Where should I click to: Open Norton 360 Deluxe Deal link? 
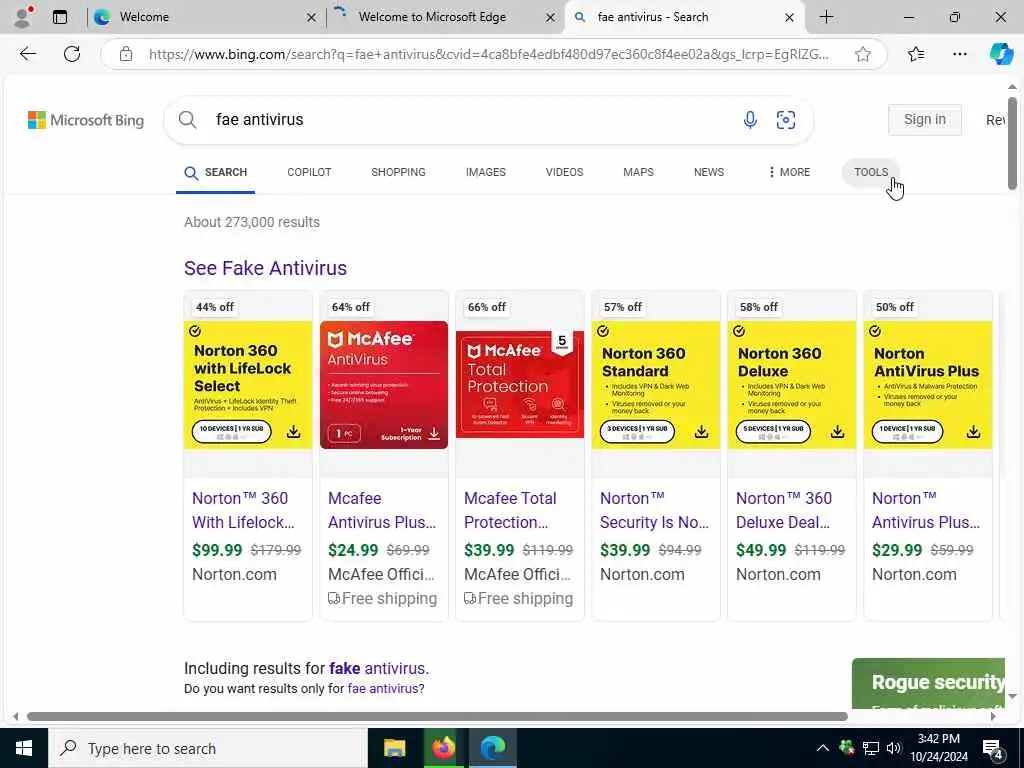(x=784, y=510)
